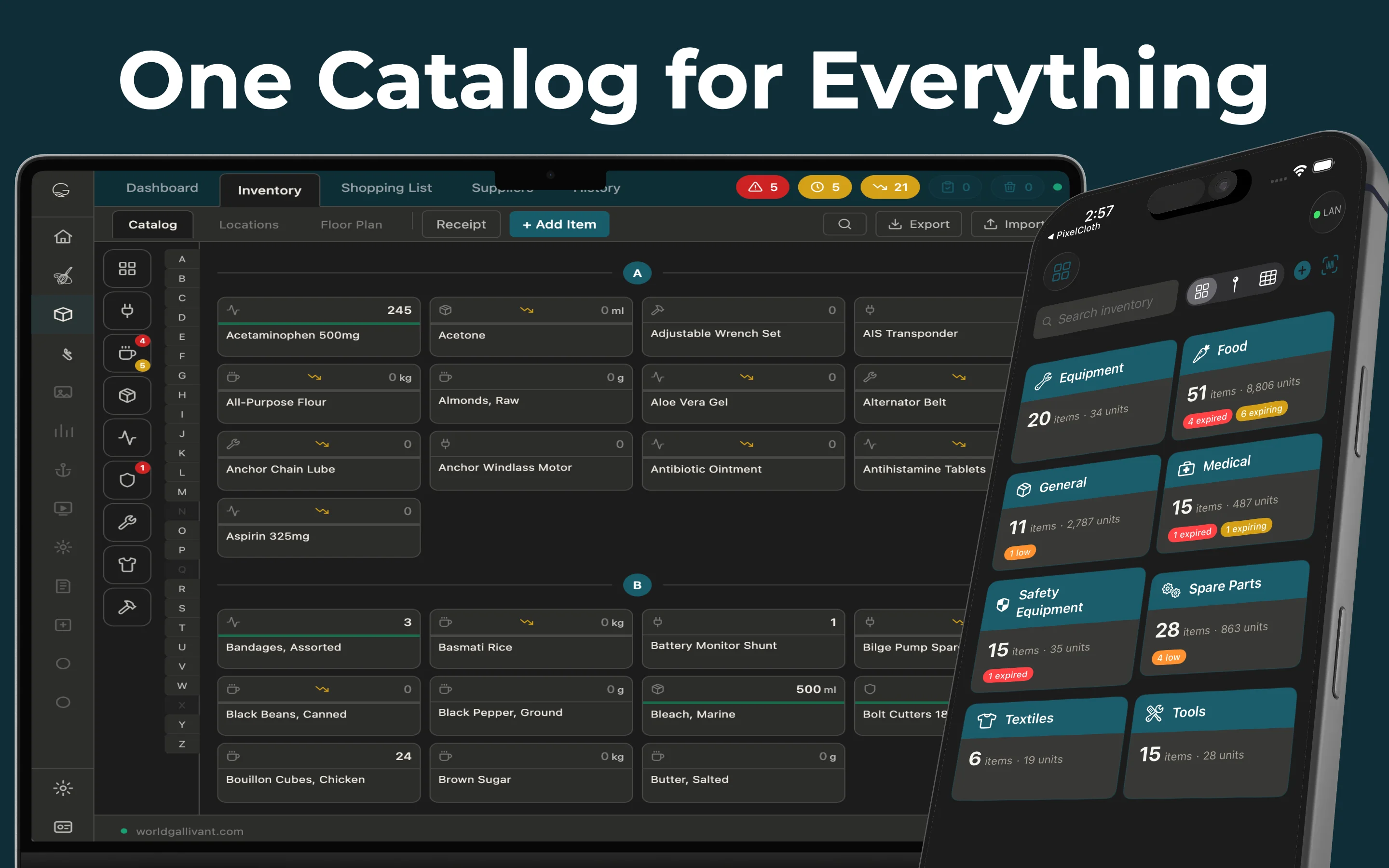1389x868 pixels.
Task: Toggle the trash badge showing 0
Action: (1018, 187)
